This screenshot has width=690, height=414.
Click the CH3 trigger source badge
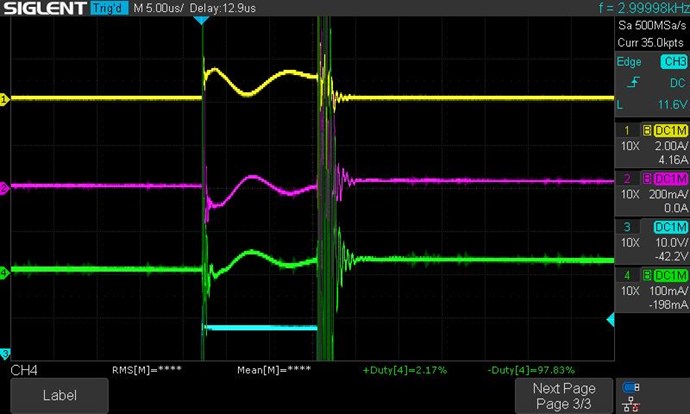(674, 62)
